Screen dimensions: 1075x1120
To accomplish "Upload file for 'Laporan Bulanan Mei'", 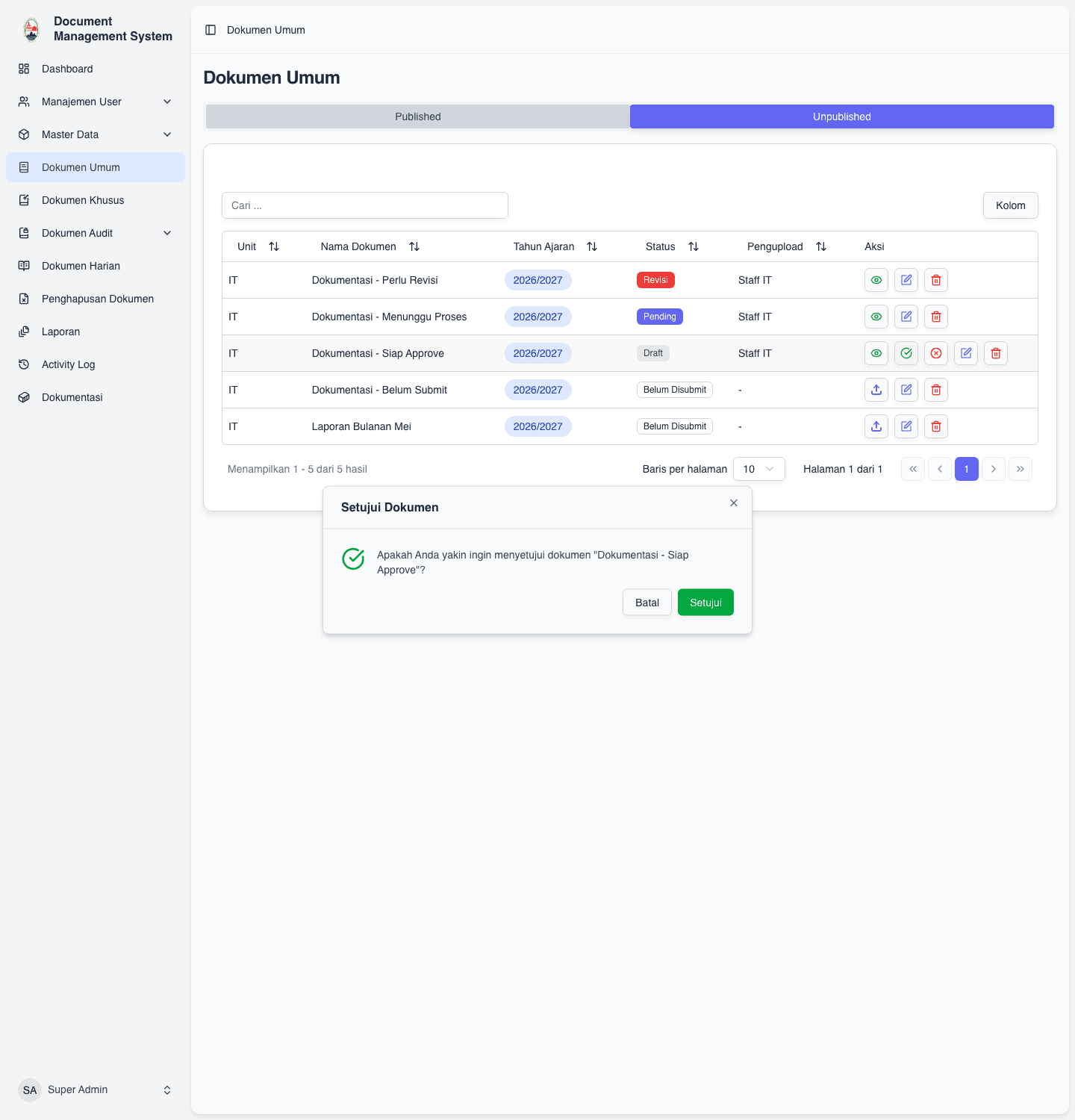I will [x=876, y=426].
